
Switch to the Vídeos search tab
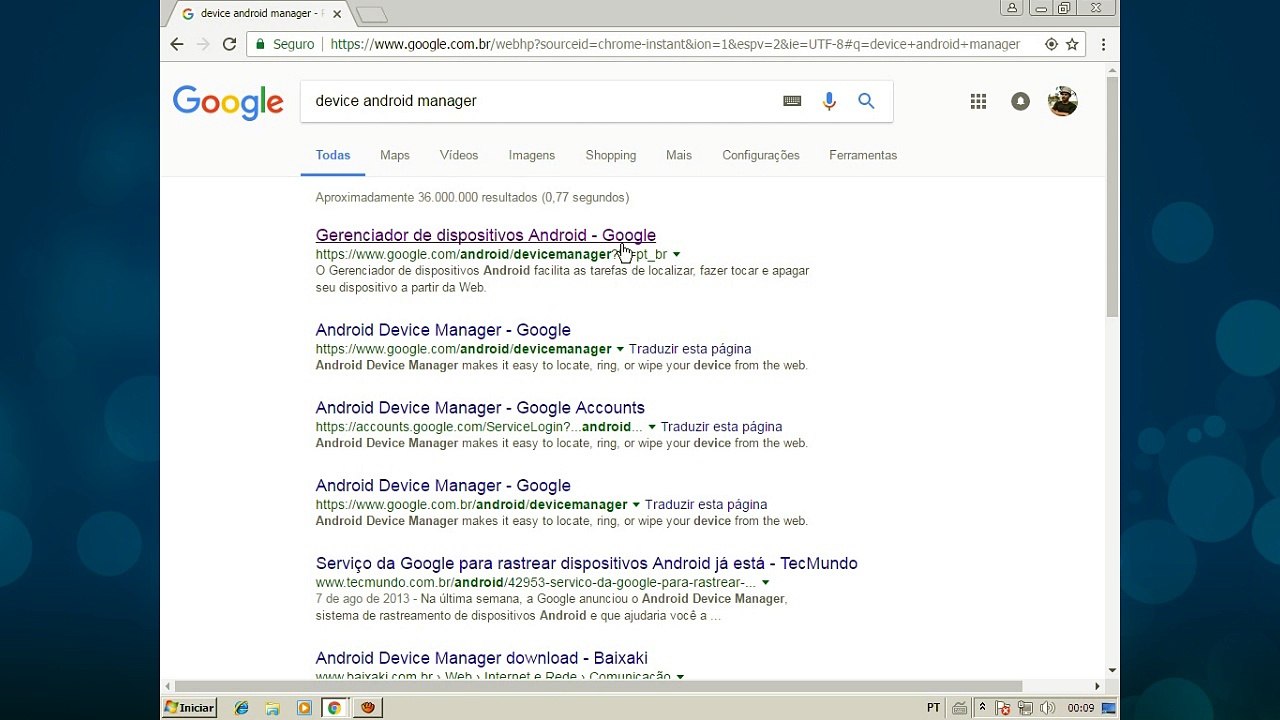(x=459, y=155)
